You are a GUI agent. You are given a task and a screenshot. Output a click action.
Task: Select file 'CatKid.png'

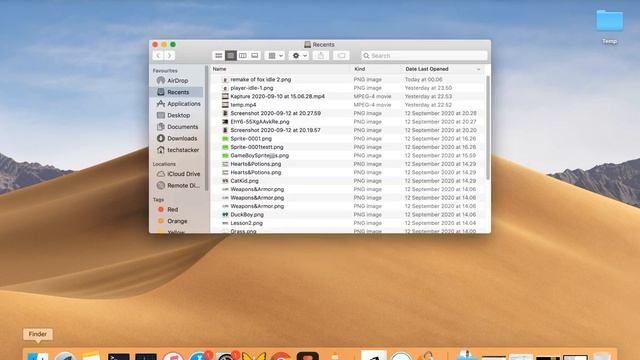244,181
